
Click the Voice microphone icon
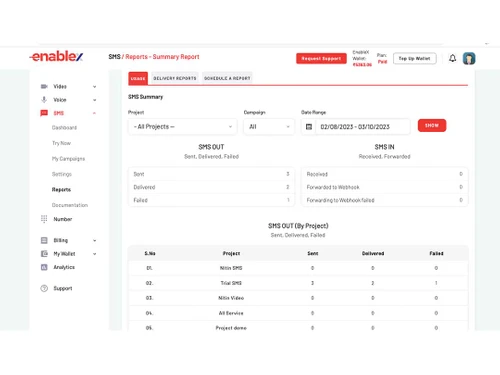(44, 100)
